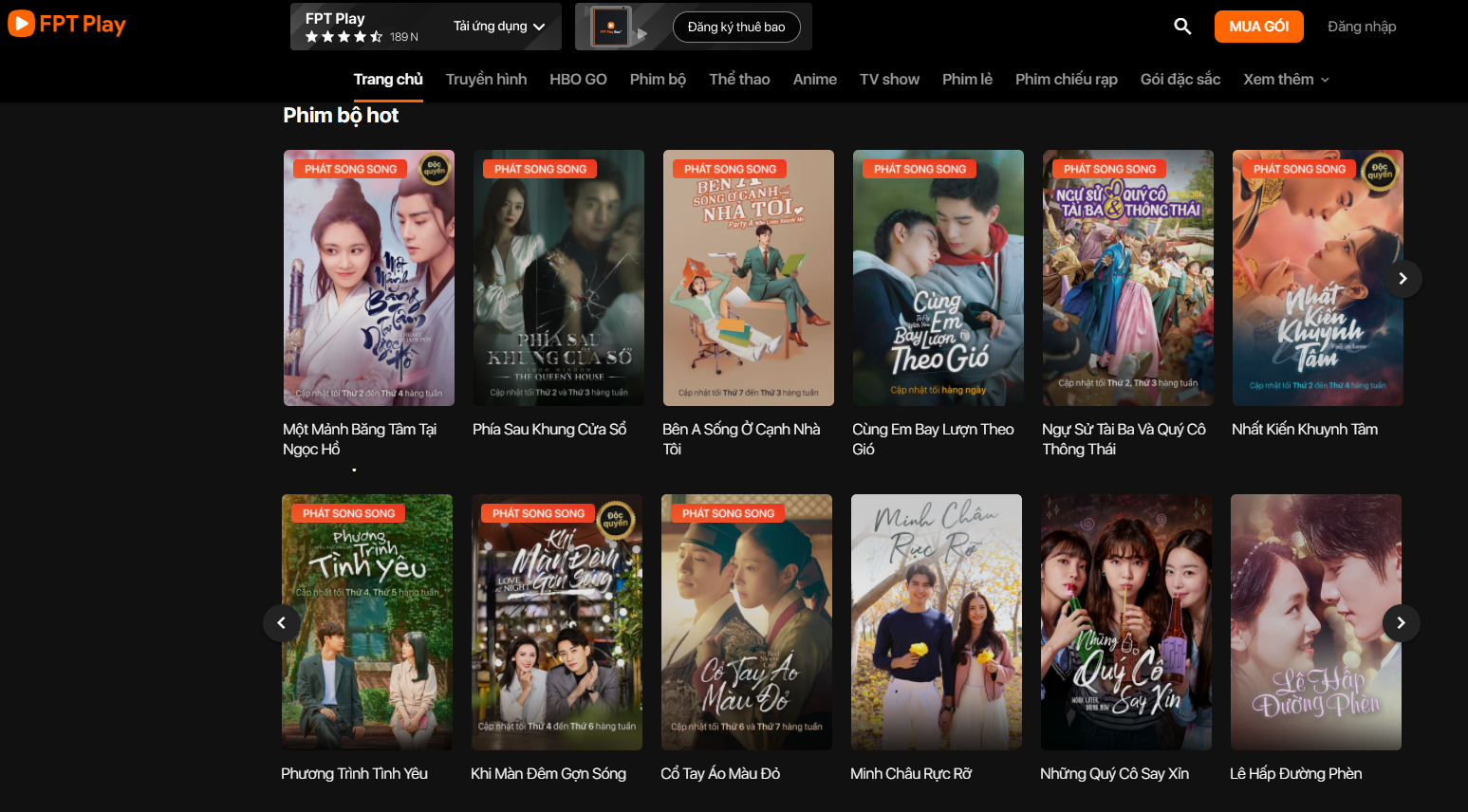Open Minh Châu Rực Rỡ poster
Screen dimensions: 1468x812
tap(937, 622)
